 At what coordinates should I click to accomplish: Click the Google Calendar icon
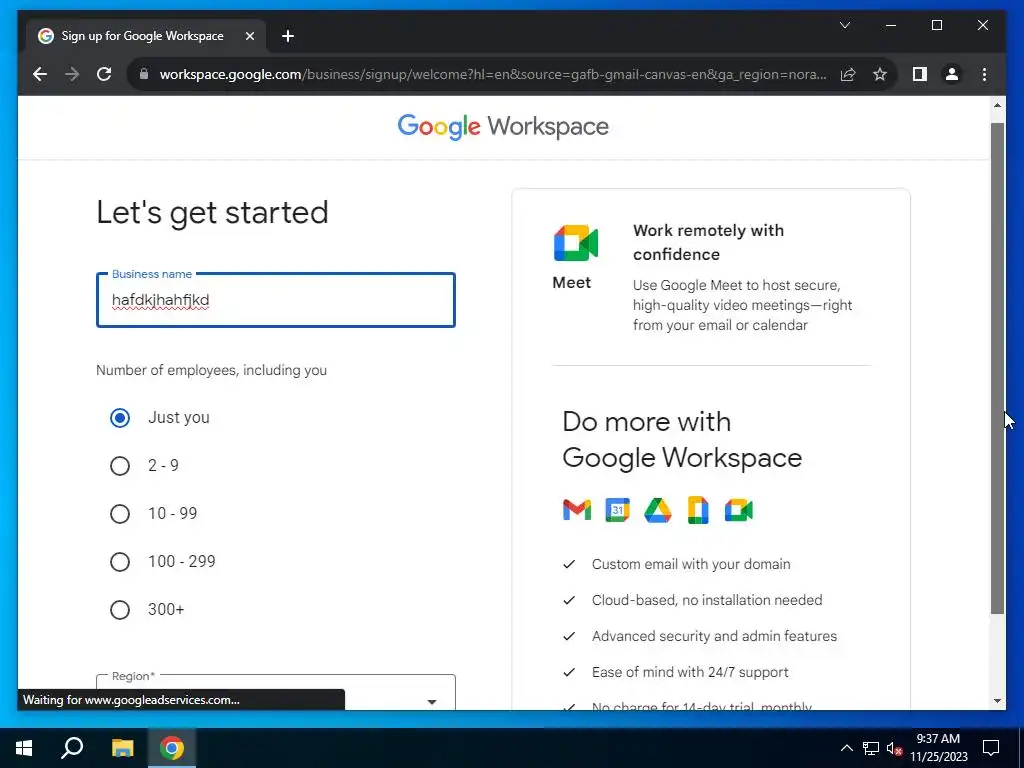coord(617,510)
